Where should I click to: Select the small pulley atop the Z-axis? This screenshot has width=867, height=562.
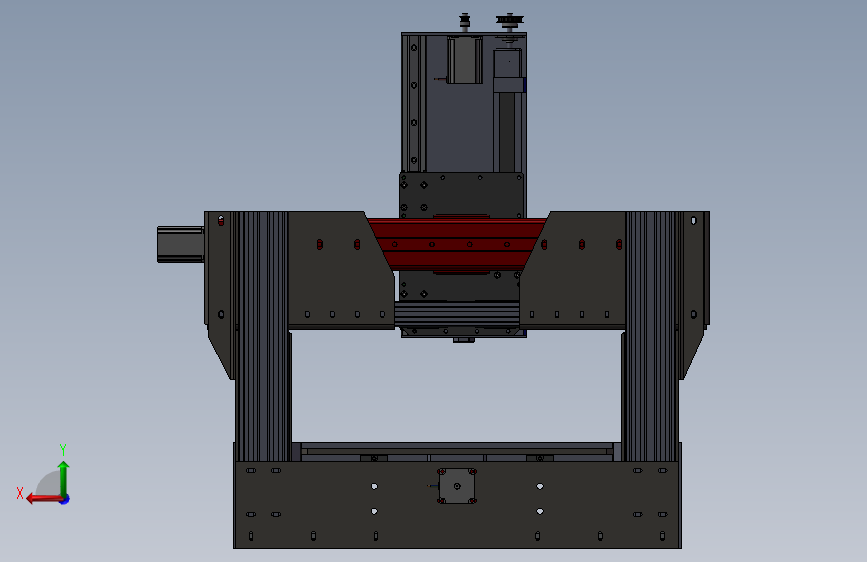point(465,21)
